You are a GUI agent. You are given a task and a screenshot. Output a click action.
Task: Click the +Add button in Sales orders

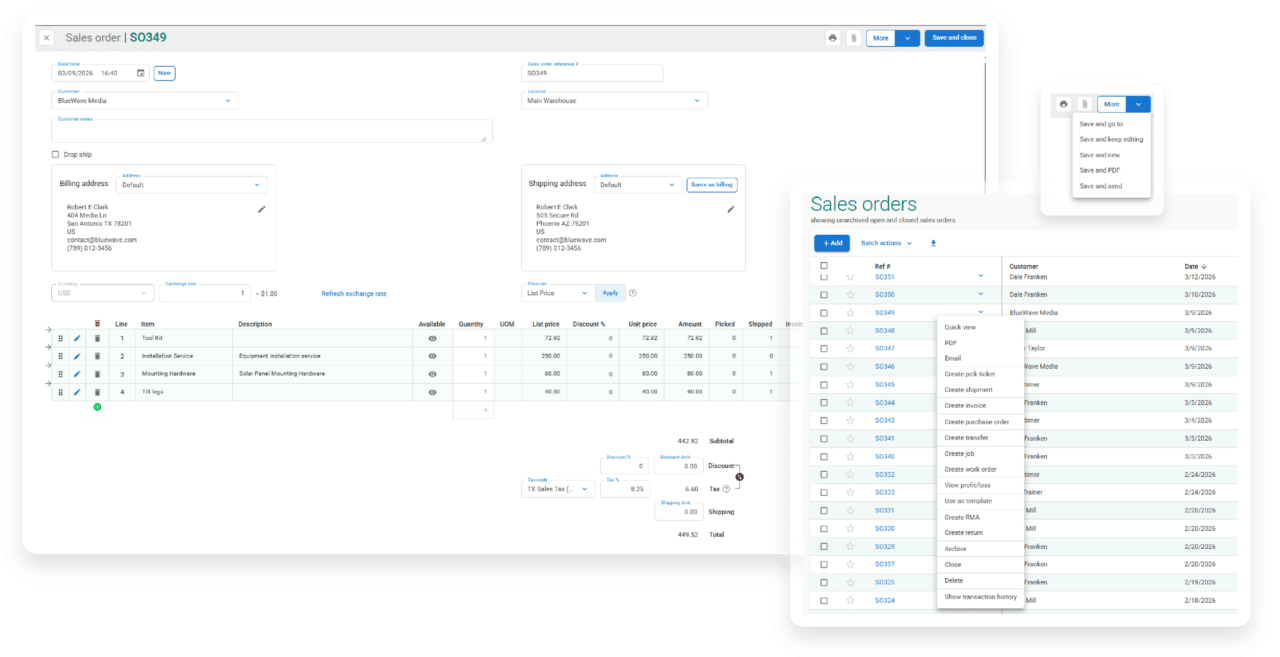tap(832, 243)
